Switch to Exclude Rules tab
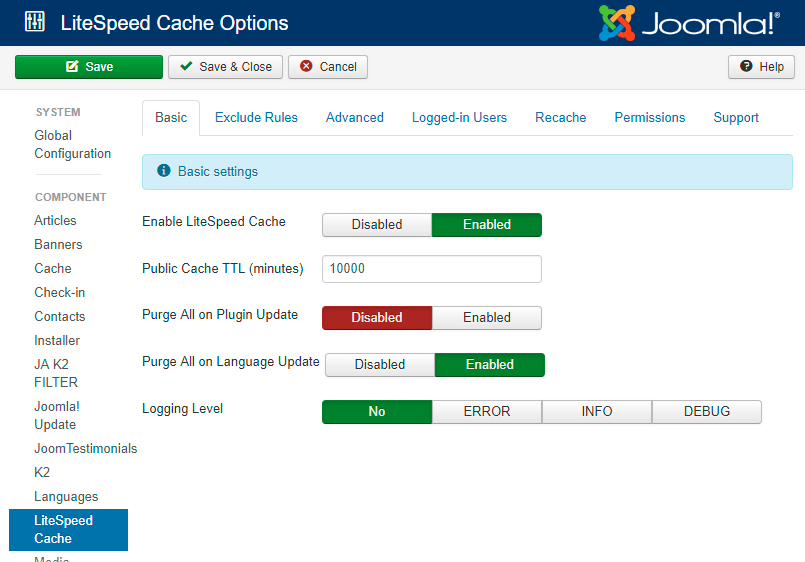805x562 pixels. pos(256,118)
